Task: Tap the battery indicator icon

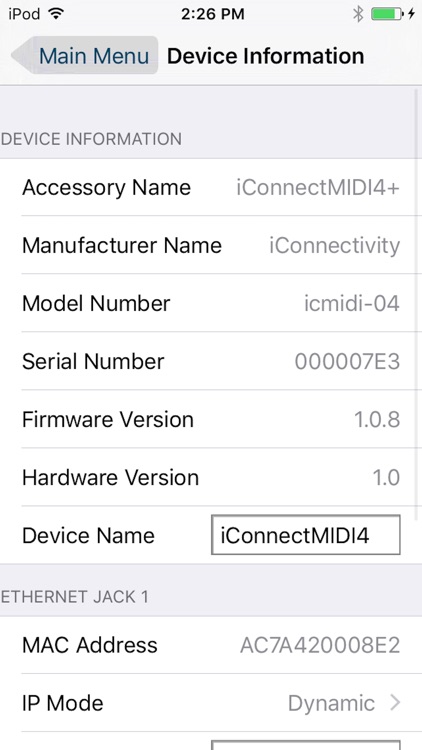Action: pyautogui.click(x=387, y=14)
